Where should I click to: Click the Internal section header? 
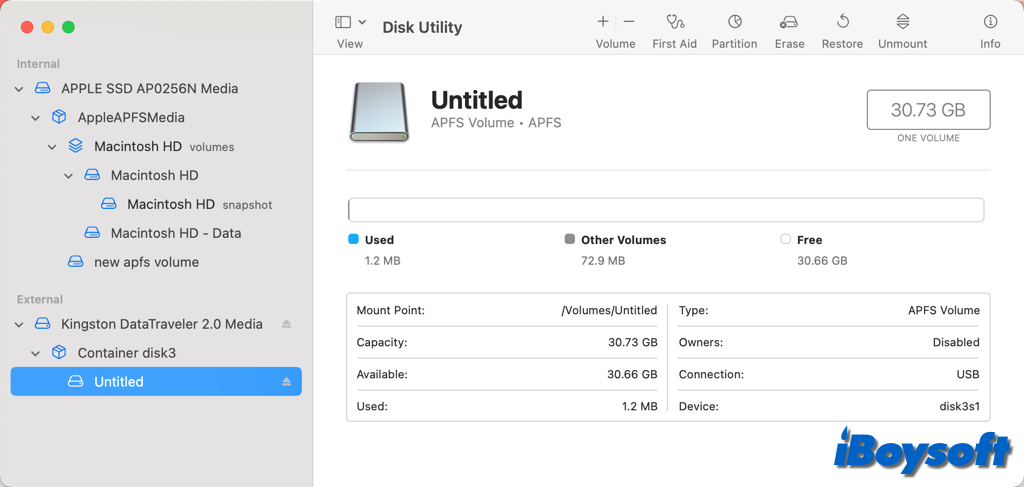pyautogui.click(x=38, y=64)
